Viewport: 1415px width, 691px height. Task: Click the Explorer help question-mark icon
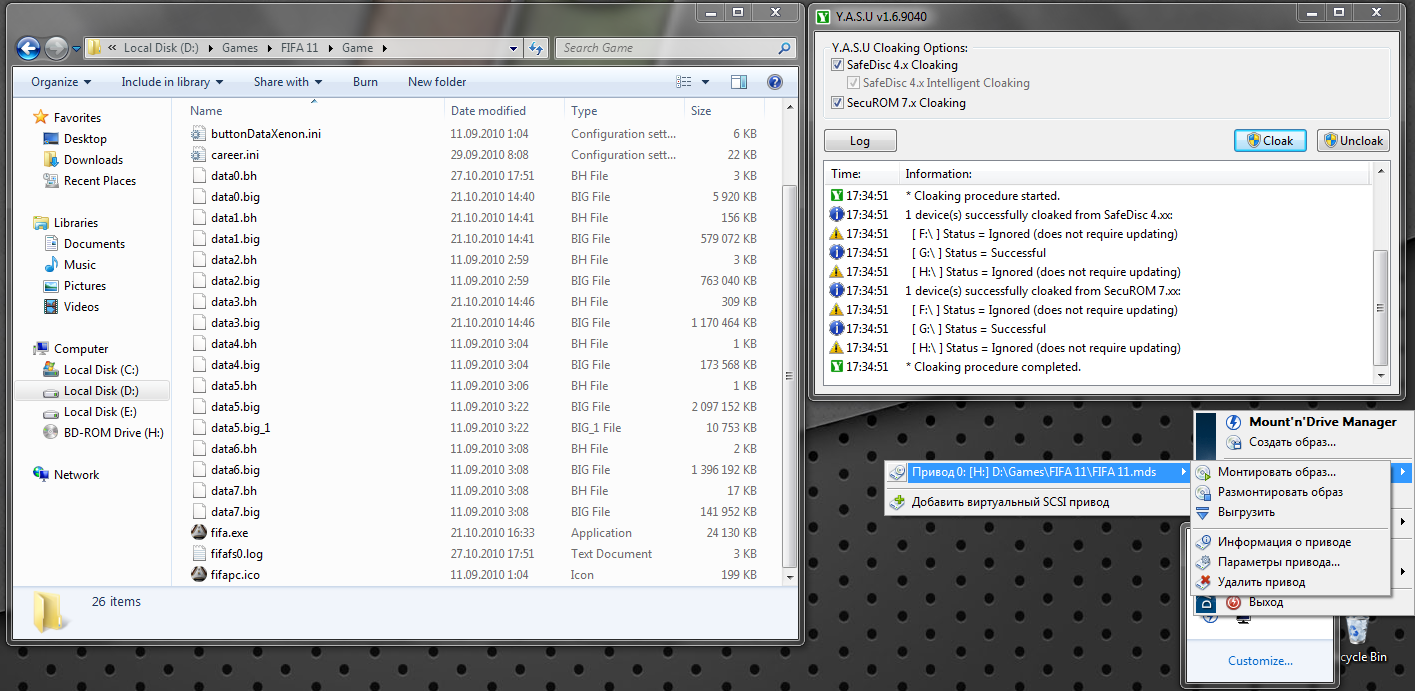pyautogui.click(x=774, y=82)
